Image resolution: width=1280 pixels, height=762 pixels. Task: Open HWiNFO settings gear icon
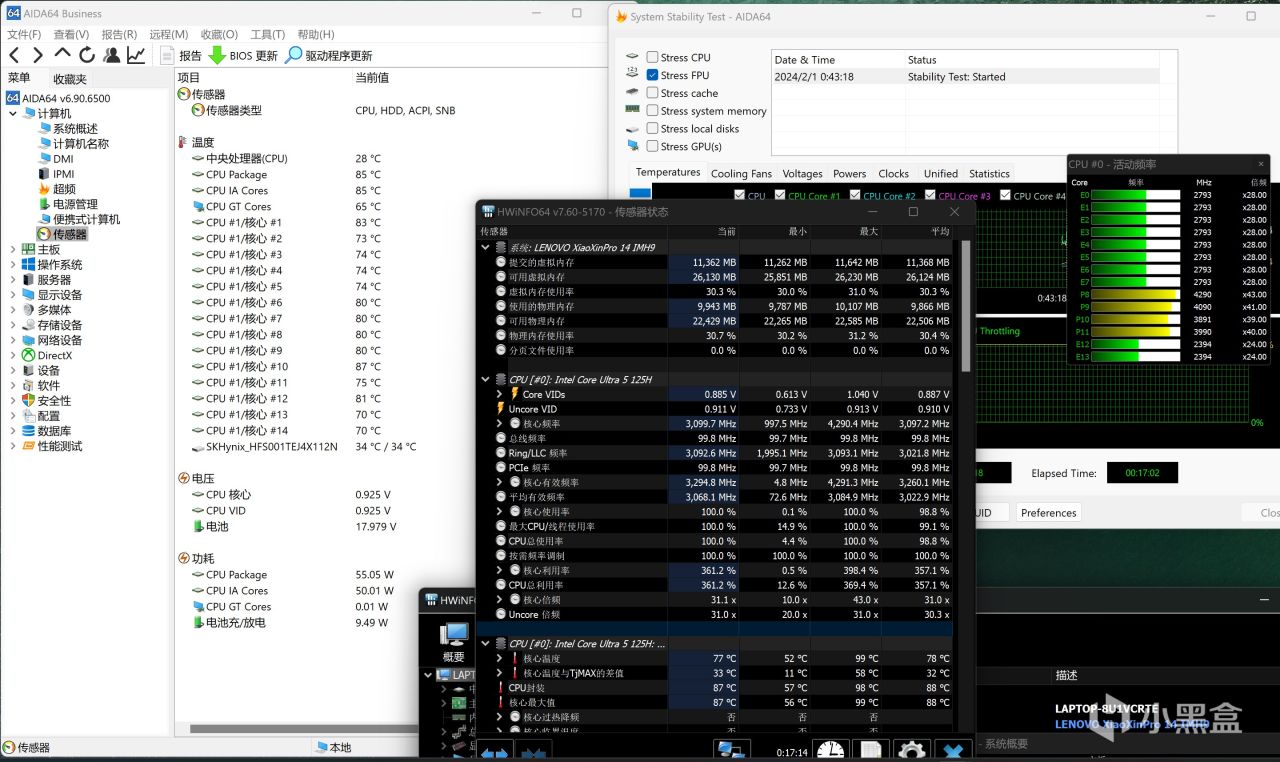tap(910, 750)
